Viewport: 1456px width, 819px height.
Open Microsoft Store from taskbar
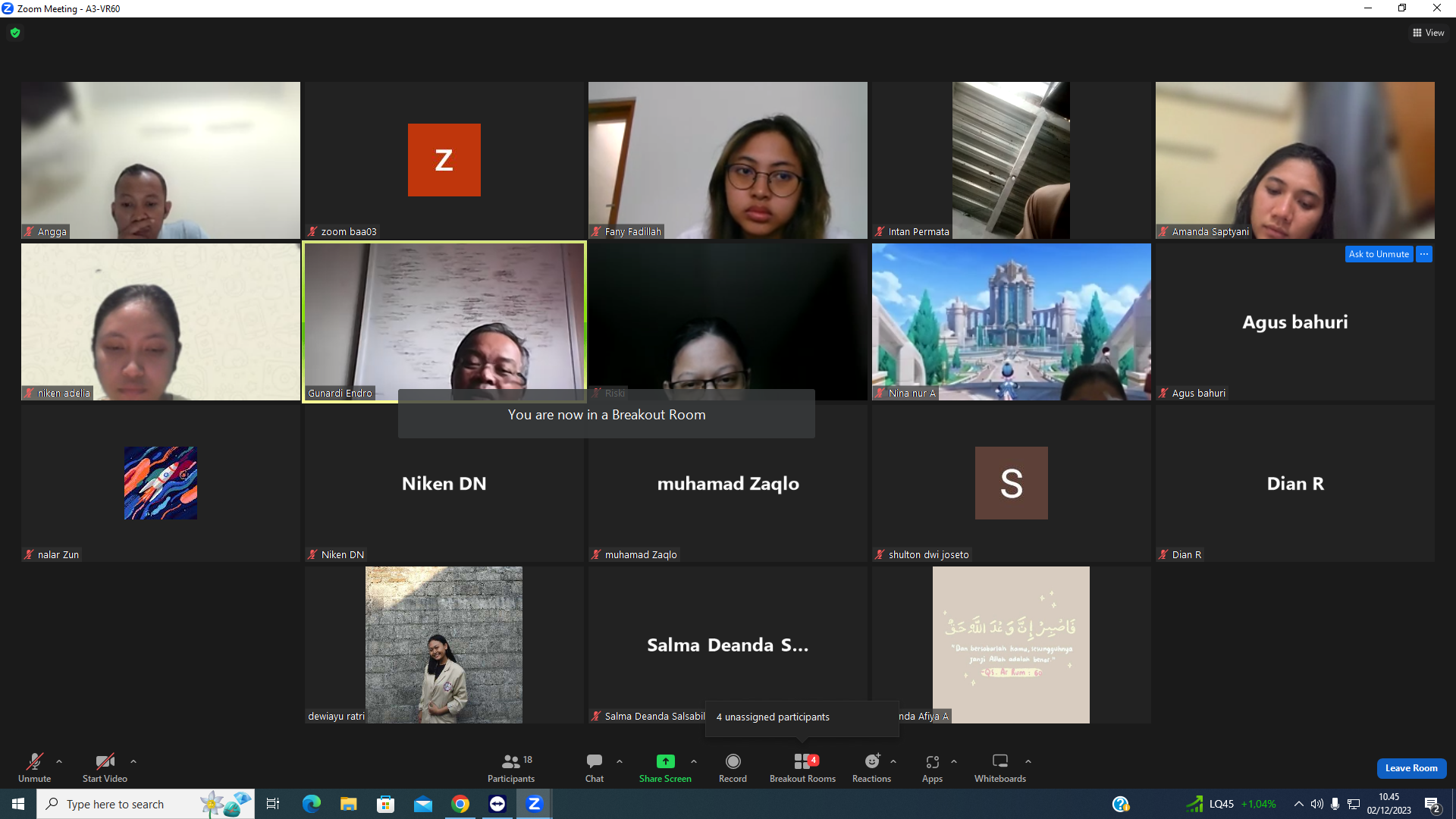click(385, 804)
